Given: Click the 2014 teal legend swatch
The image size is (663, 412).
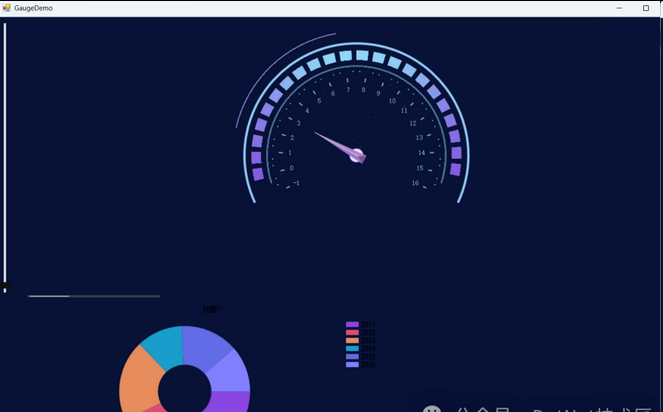Looking at the screenshot, I should point(352,348).
